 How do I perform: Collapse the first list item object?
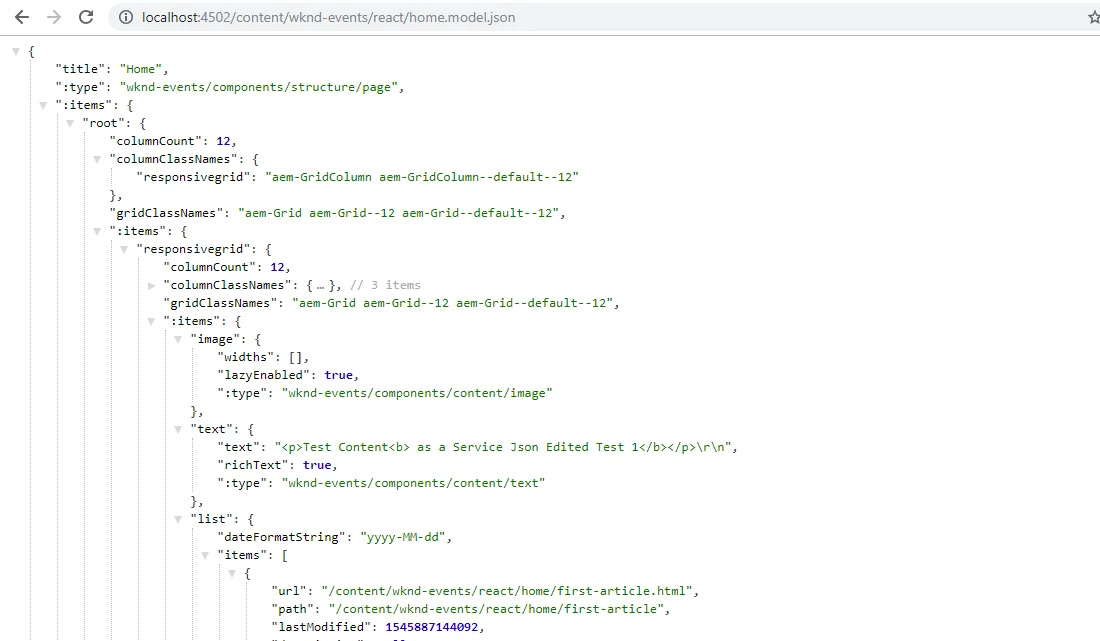(x=232, y=573)
